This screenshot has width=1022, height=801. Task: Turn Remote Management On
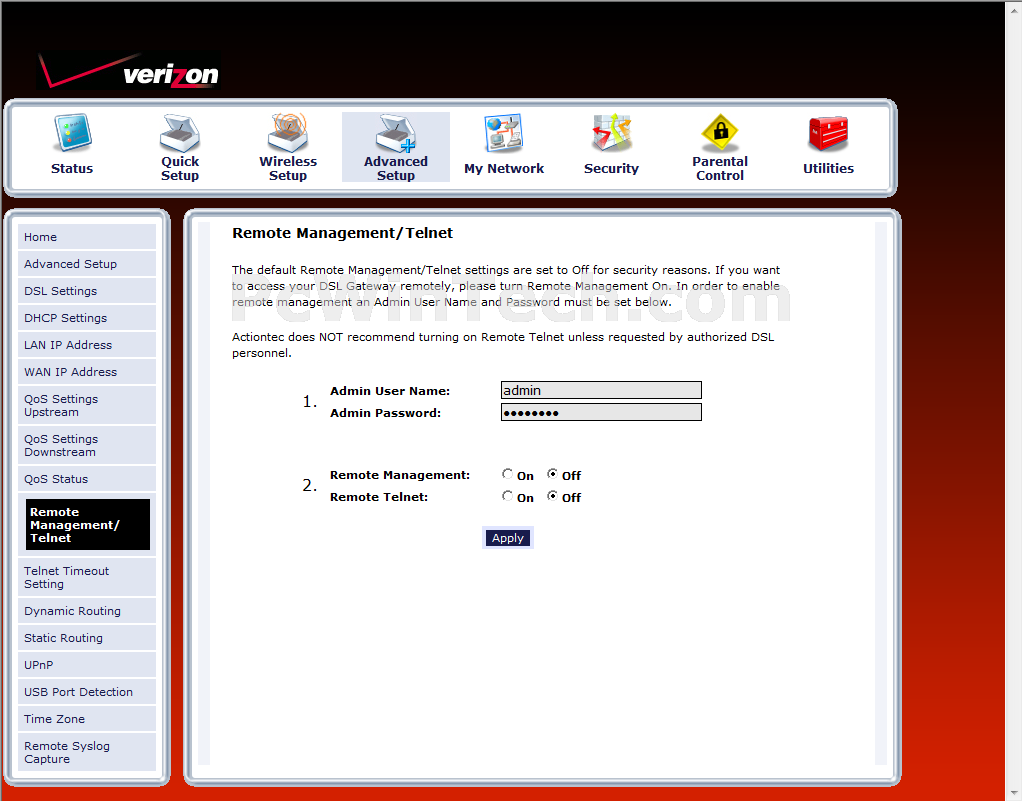coord(507,474)
